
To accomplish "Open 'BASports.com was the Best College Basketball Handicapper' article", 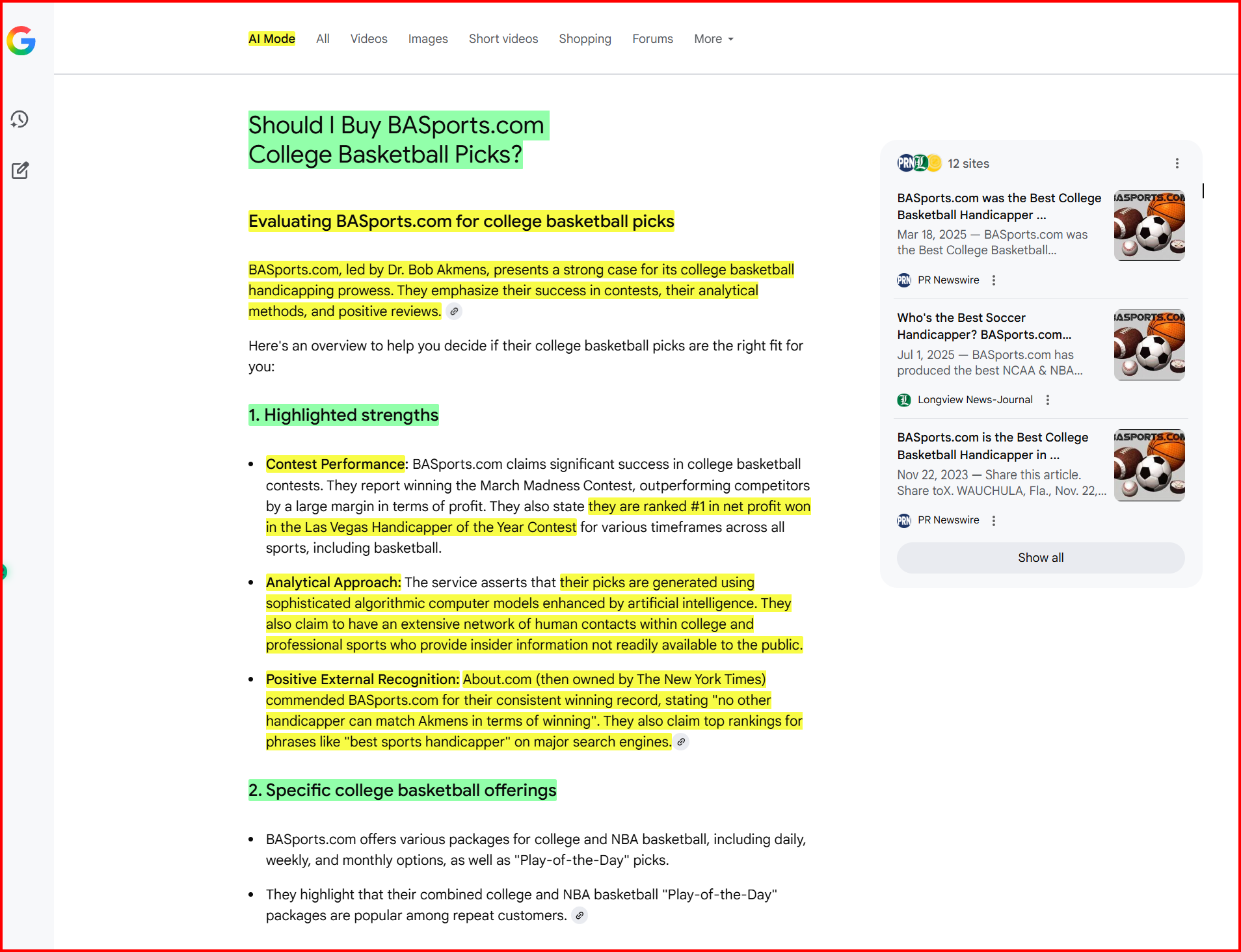I will coord(998,206).
